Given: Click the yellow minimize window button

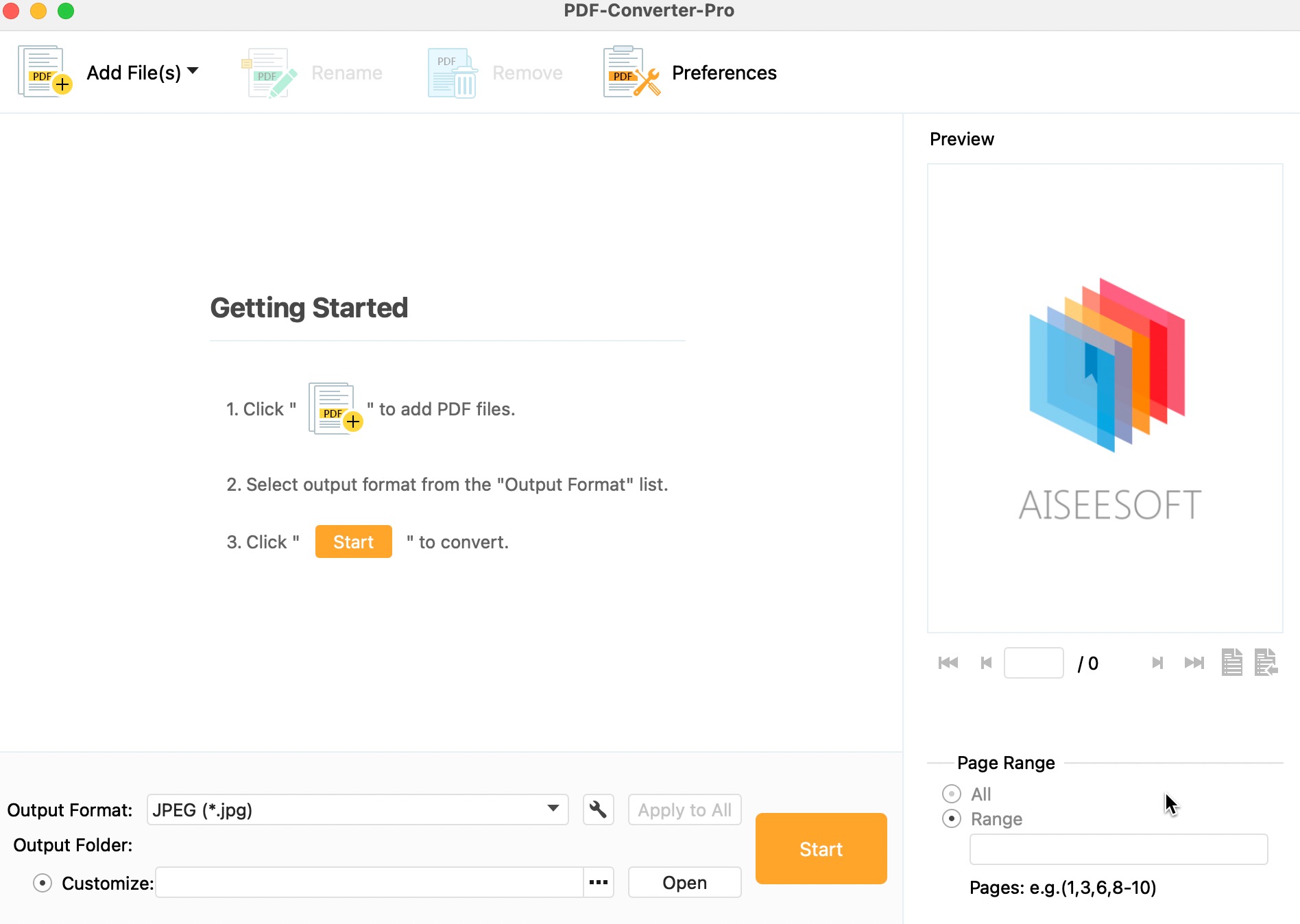Looking at the screenshot, I should (38, 10).
